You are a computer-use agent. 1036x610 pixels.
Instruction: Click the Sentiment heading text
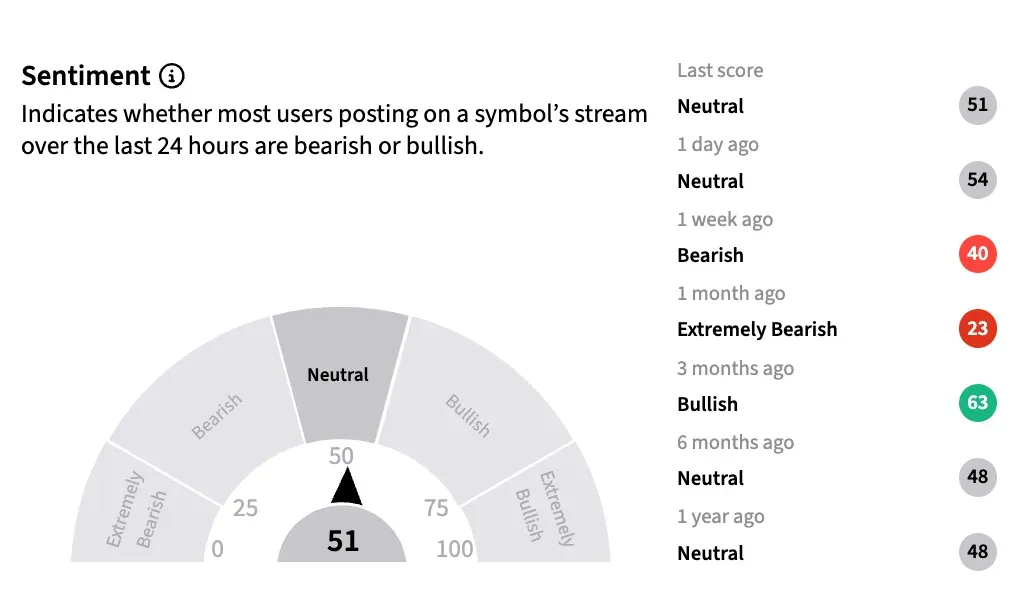86,76
